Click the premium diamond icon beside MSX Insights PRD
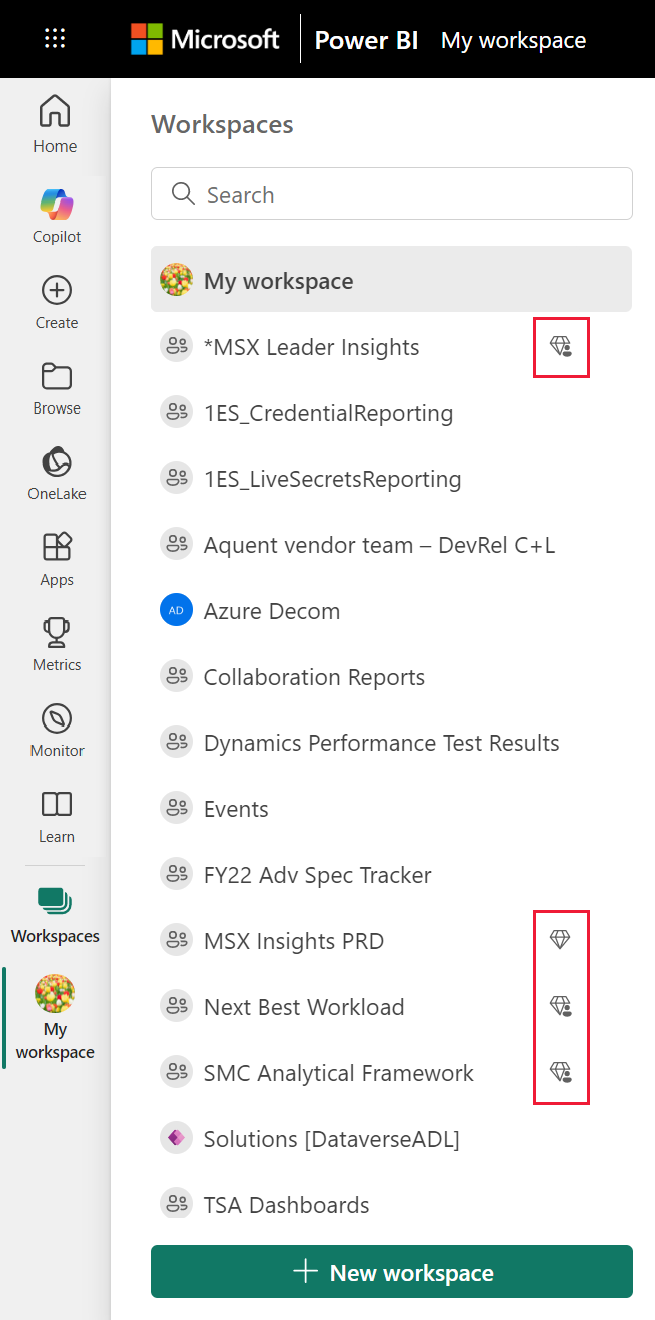Screen dimensions: 655x1320 561,938
